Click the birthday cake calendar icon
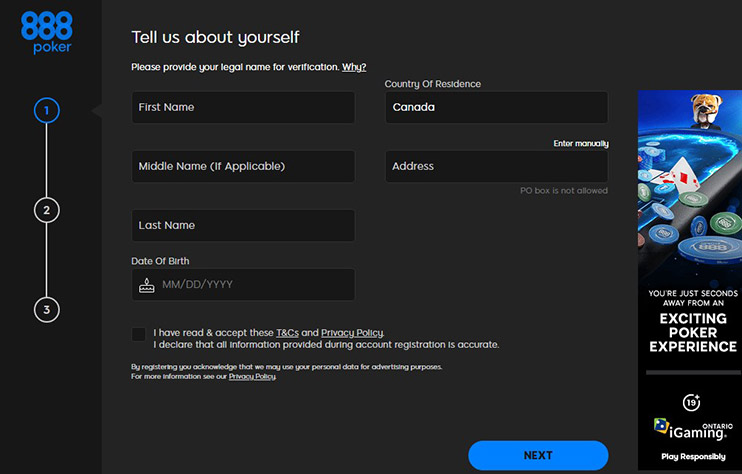This screenshot has height=474, width=742. click(x=147, y=285)
